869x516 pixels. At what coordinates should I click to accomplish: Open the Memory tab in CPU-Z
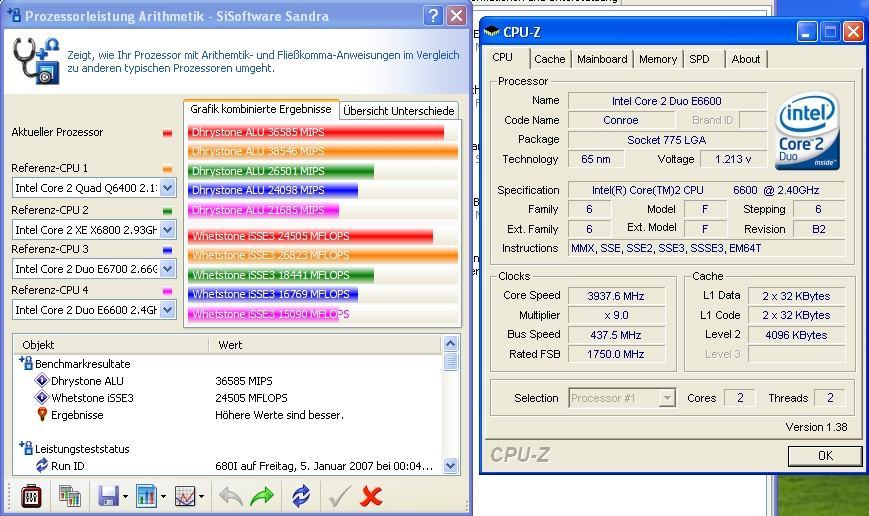point(658,59)
